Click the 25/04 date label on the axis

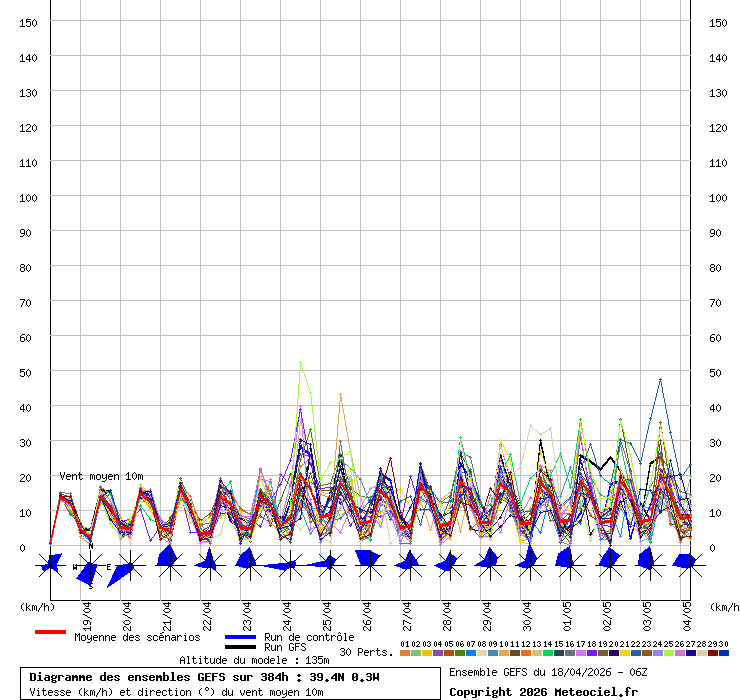[326, 611]
